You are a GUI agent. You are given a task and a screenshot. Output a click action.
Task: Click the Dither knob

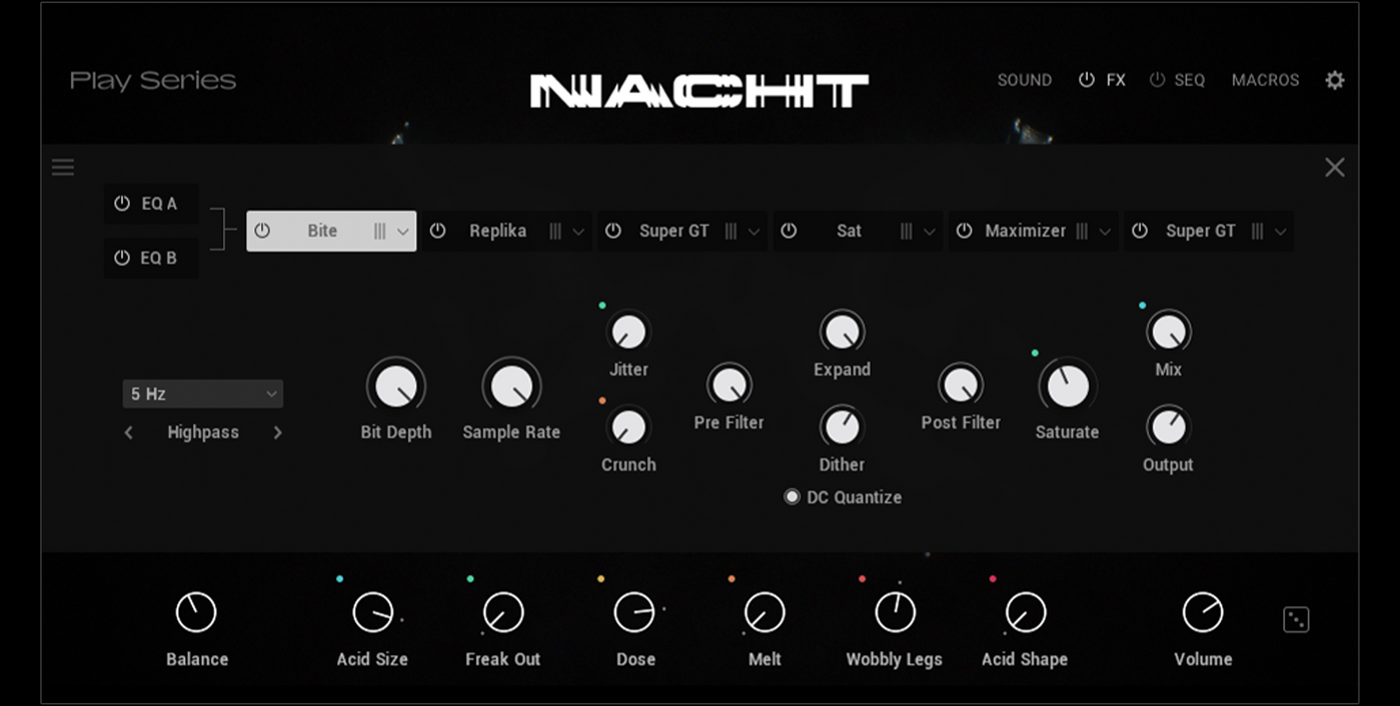(842, 427)
